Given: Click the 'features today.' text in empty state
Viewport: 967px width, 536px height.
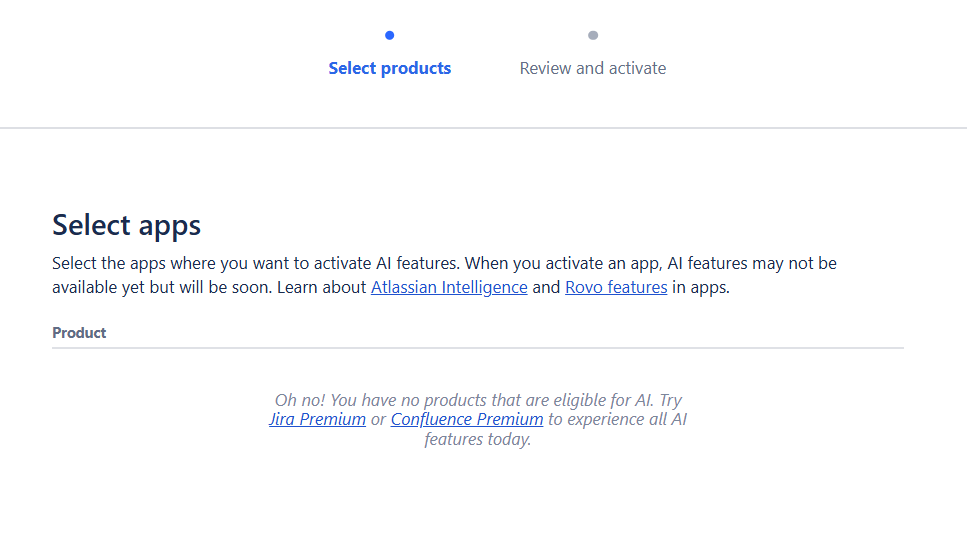Looking at the screenshot, I should [477, 439].
